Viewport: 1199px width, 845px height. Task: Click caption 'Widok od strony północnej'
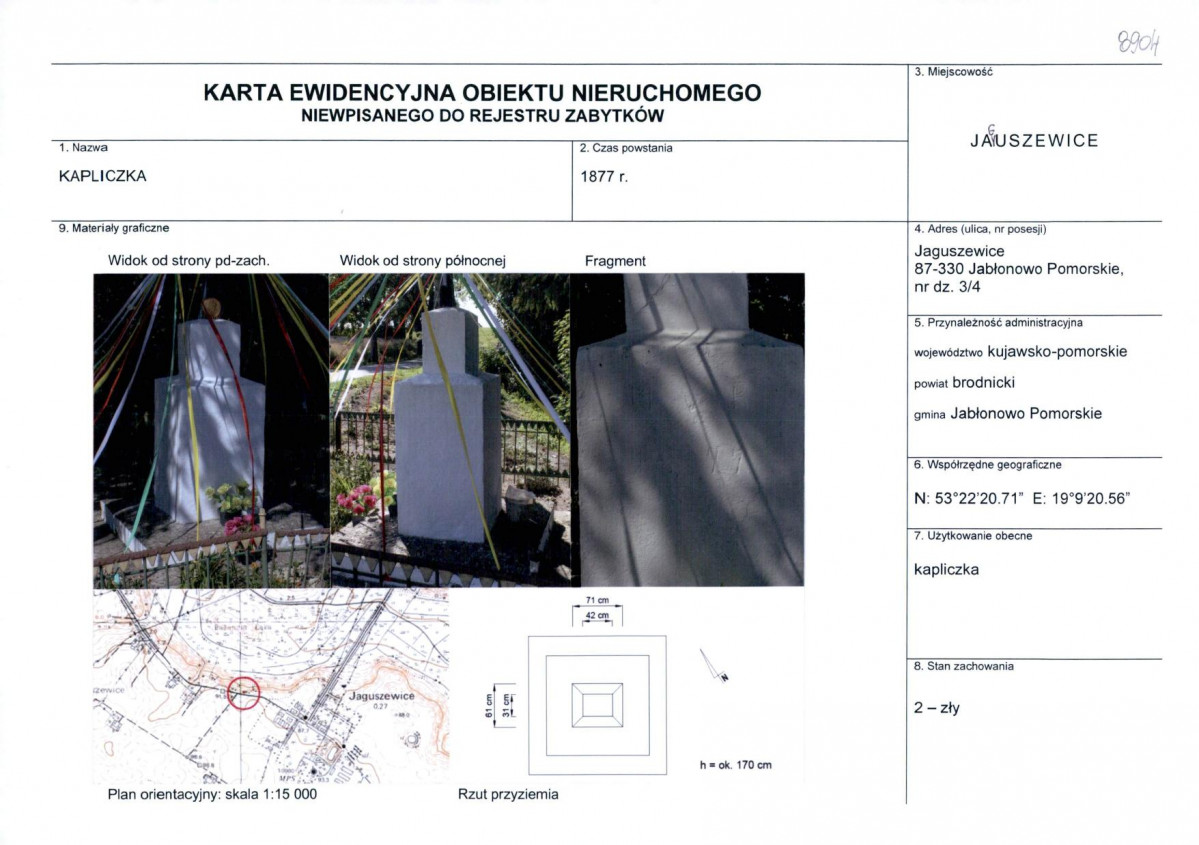[423, 261]
